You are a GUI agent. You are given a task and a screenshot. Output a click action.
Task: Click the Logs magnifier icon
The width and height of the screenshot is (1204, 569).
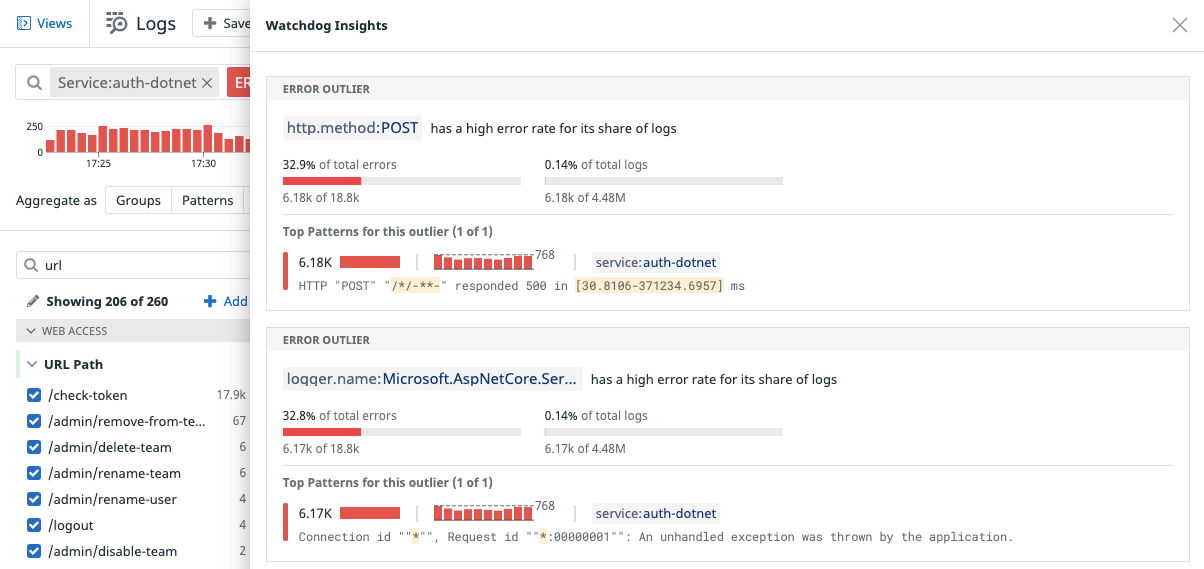117,23
